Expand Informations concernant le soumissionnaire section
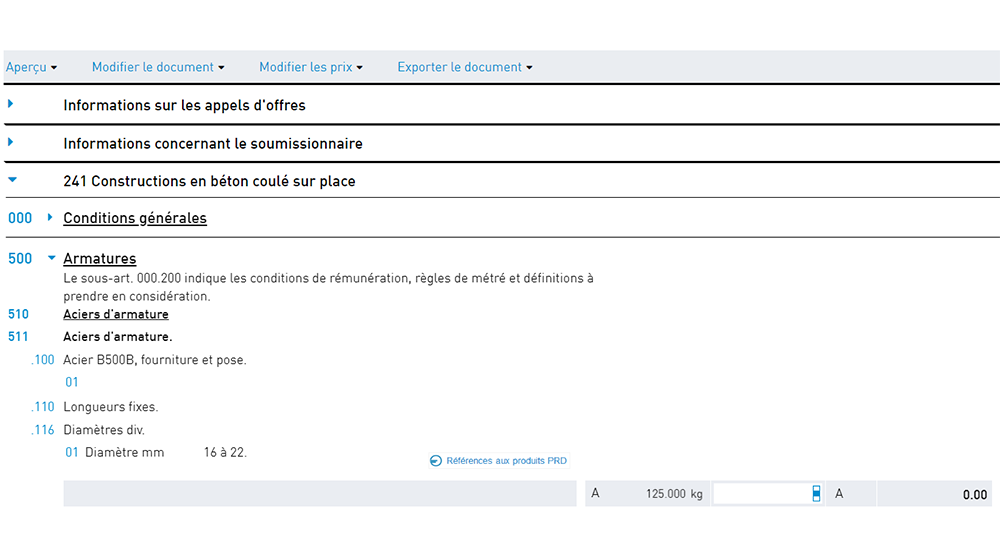1000x558 pixels. [10, 142]
